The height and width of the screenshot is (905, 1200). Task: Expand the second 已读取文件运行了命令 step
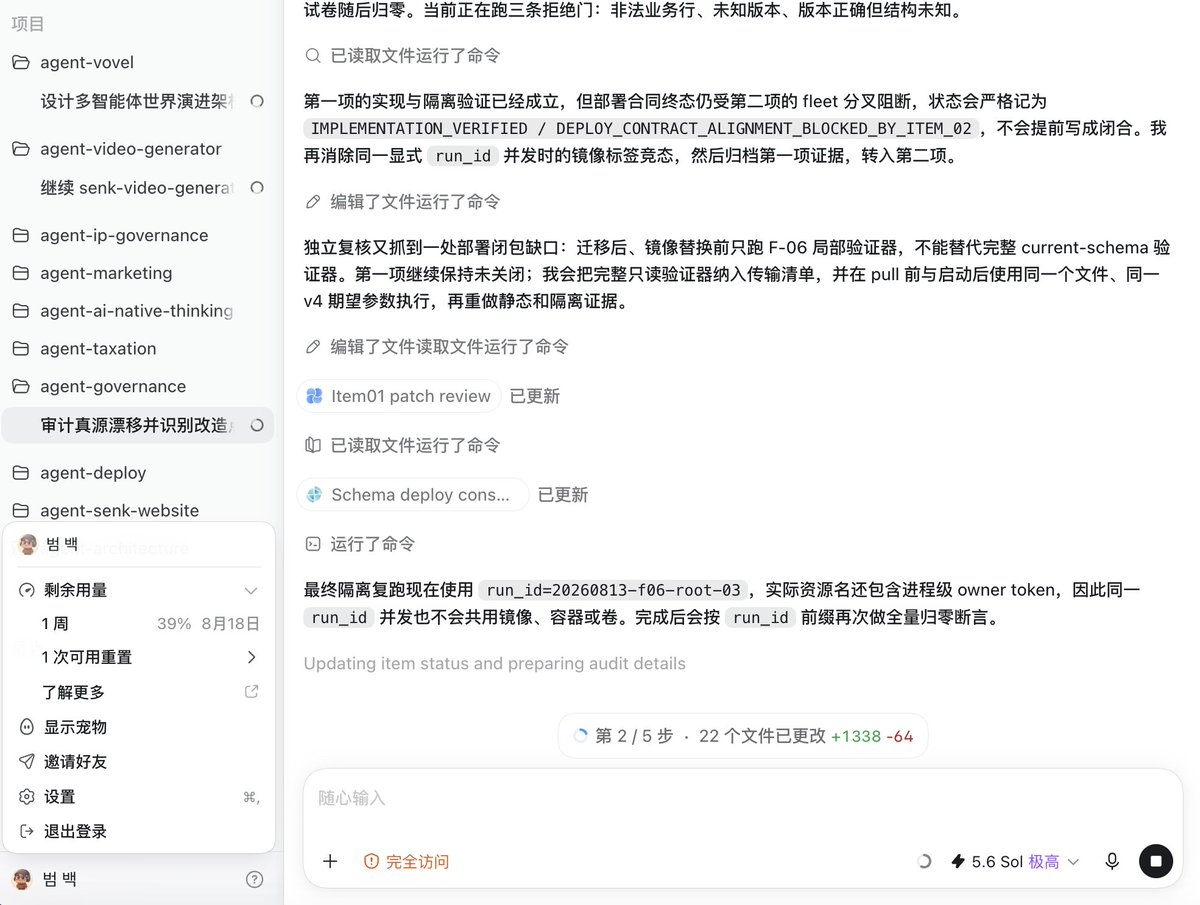click(403, 445)
